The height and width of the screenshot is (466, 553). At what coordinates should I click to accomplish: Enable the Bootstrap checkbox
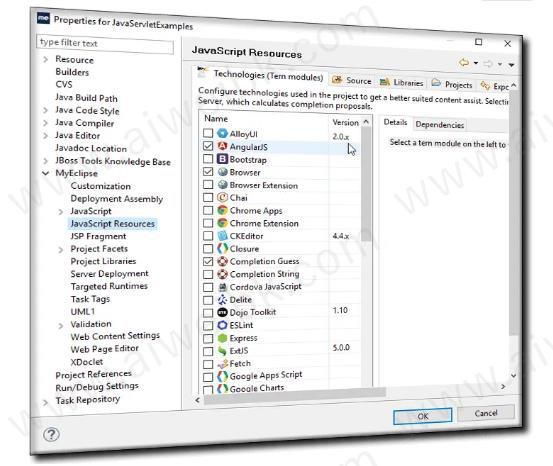coord(208,159)
